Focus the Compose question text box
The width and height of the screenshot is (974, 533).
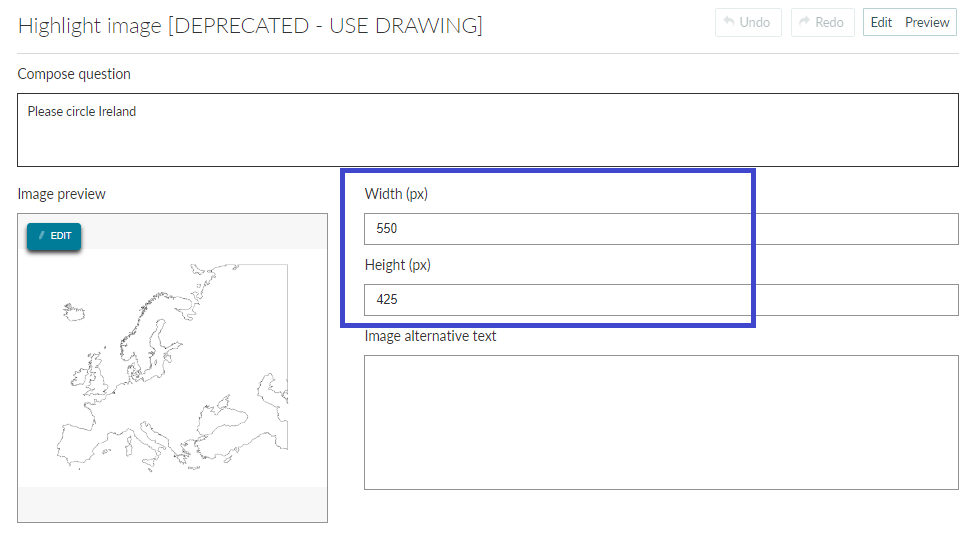[x=488, y=130]
